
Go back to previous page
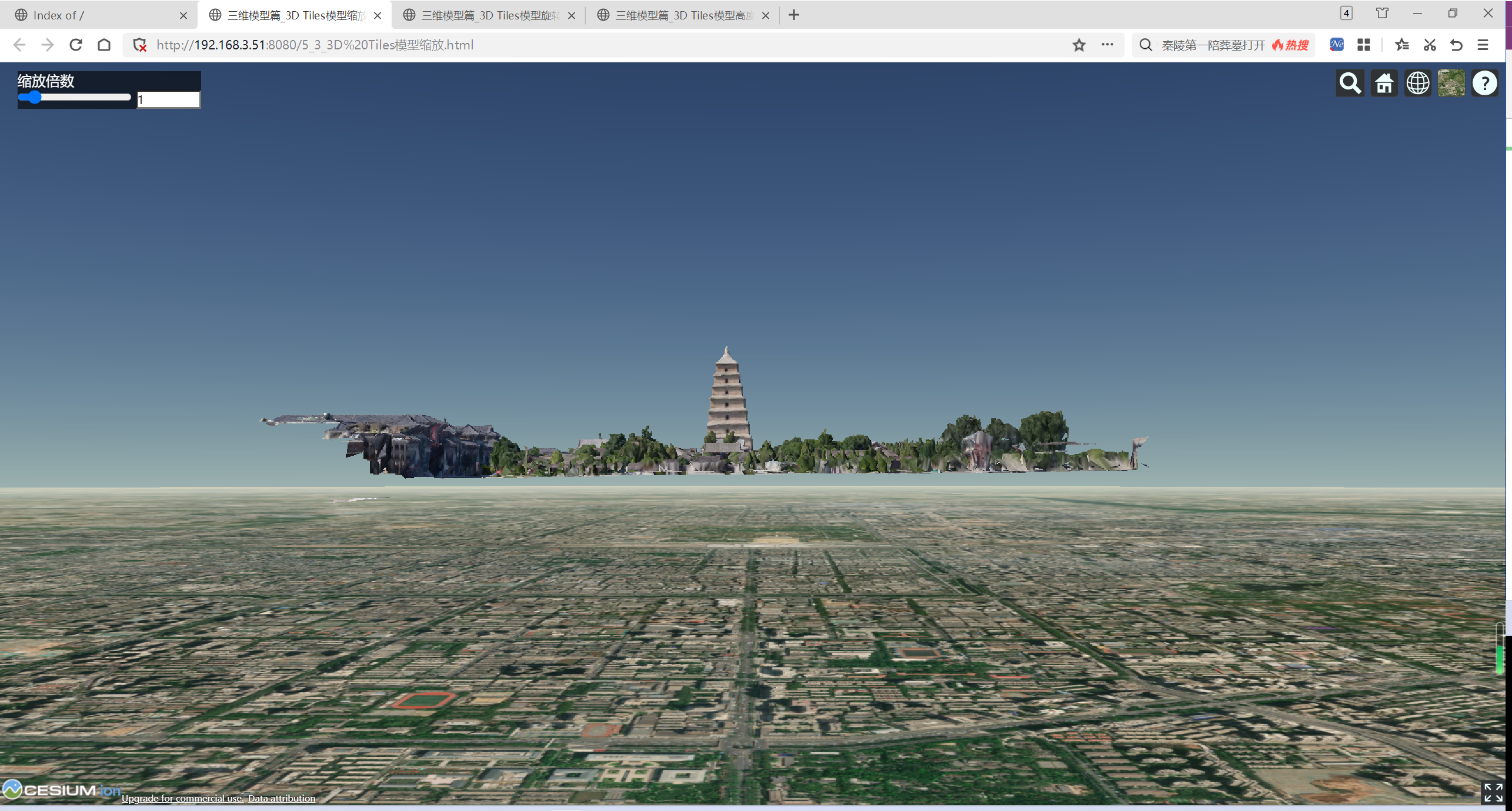[x=19, y=45]
